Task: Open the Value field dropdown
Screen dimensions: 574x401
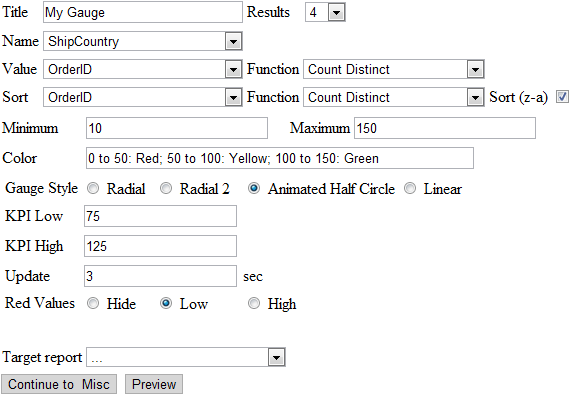Action: [x=143, y=69]
